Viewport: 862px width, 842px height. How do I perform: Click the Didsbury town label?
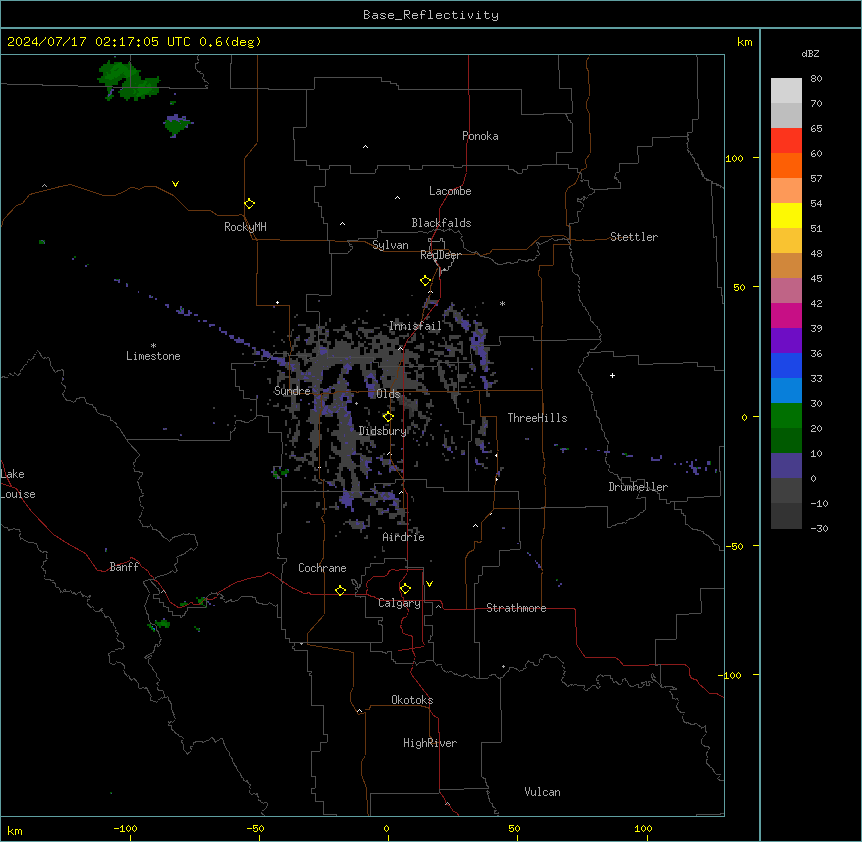pos(383,431)
